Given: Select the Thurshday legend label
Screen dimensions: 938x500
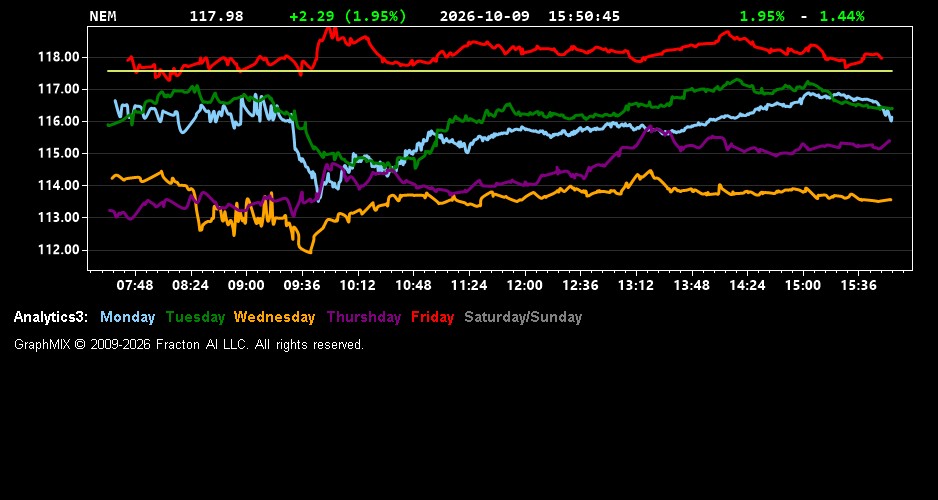Looking at the screenshot, I should point(364,318).
